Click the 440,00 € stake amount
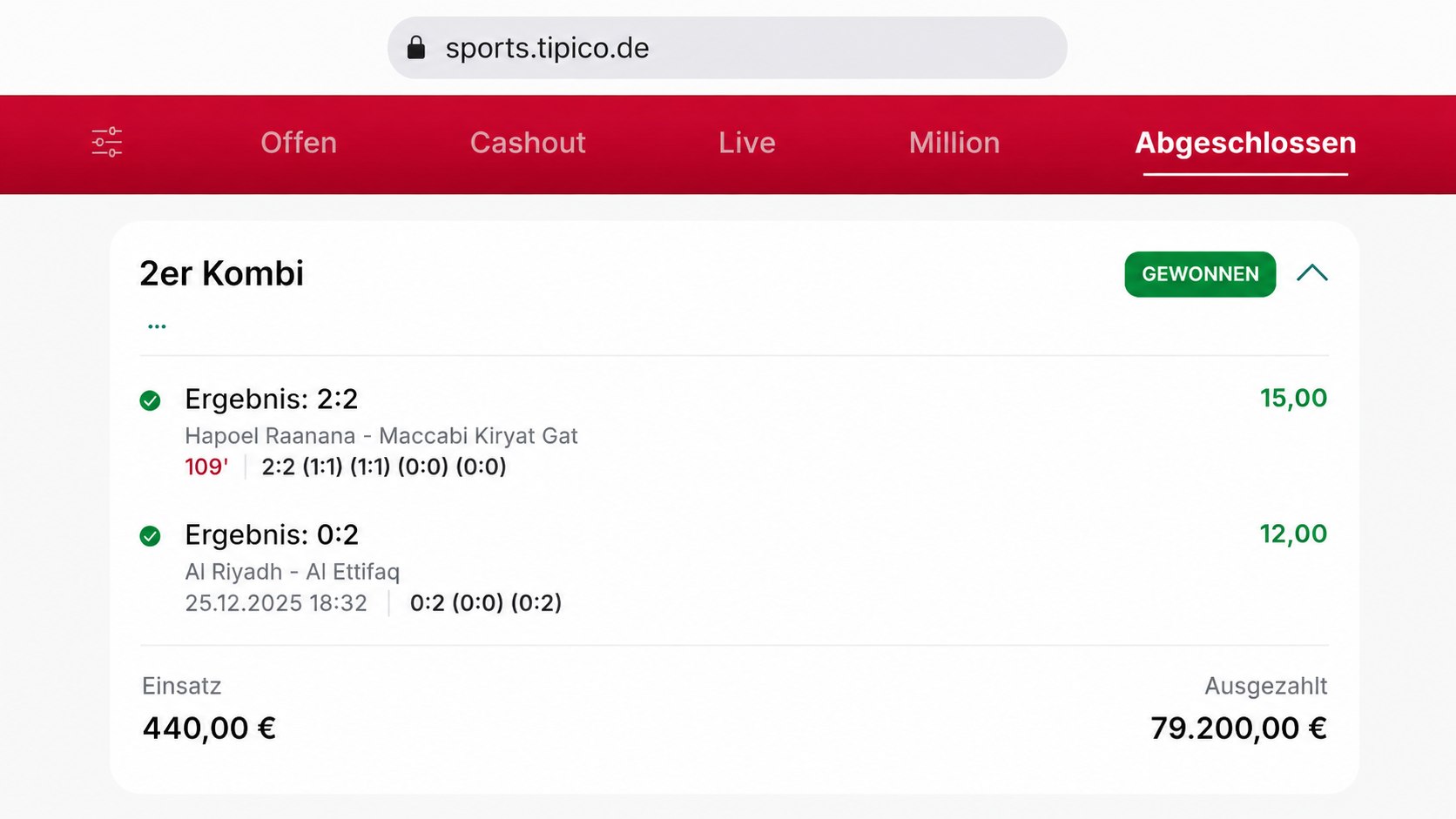Screen dimensions: 1456x819 [209, 728]
